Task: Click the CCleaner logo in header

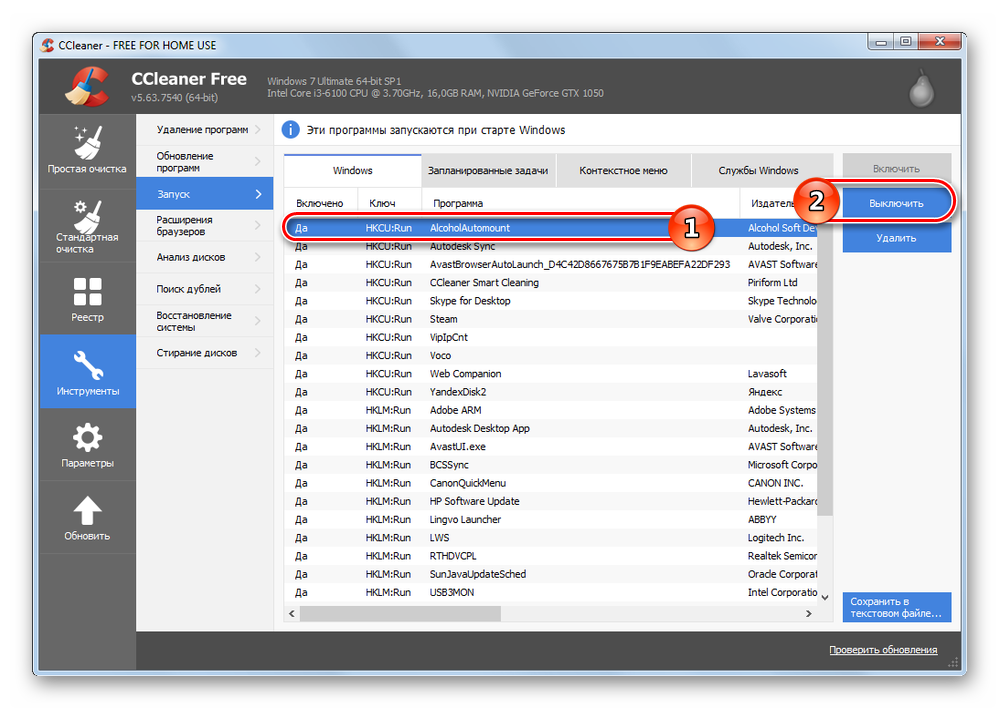Action: [x=87, y=85]
